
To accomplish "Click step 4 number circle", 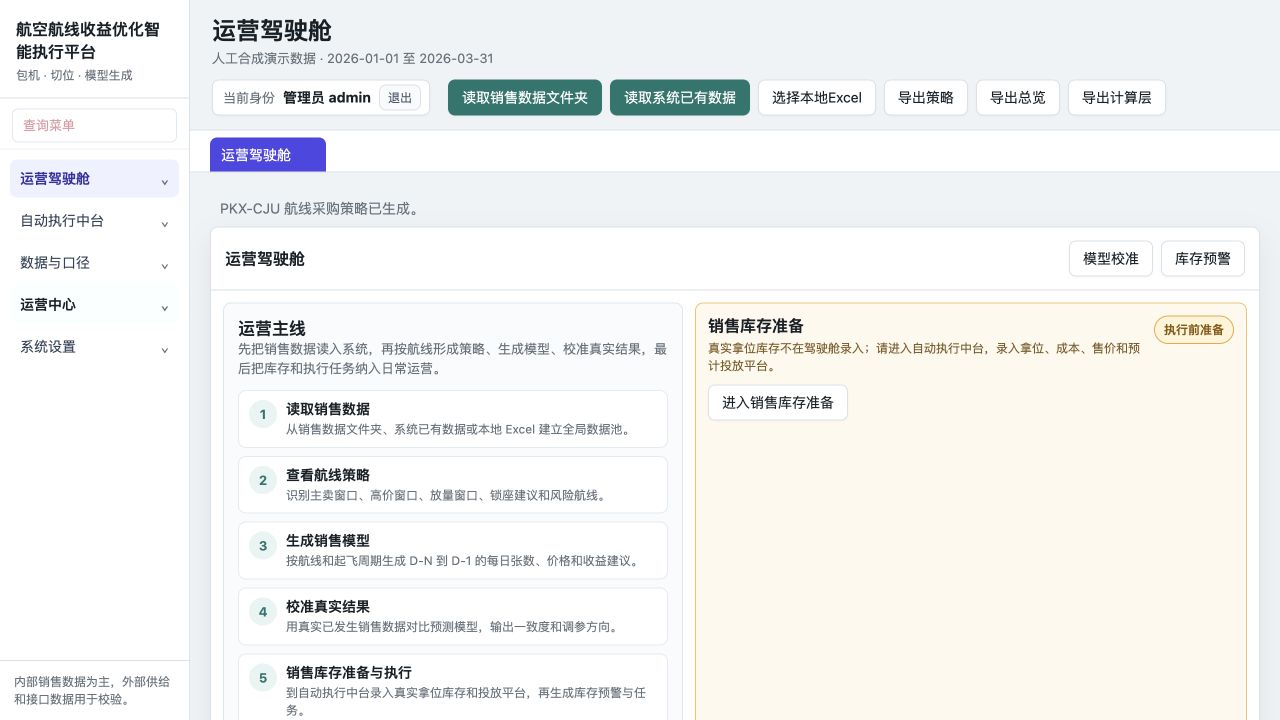I will coord(263,612).
